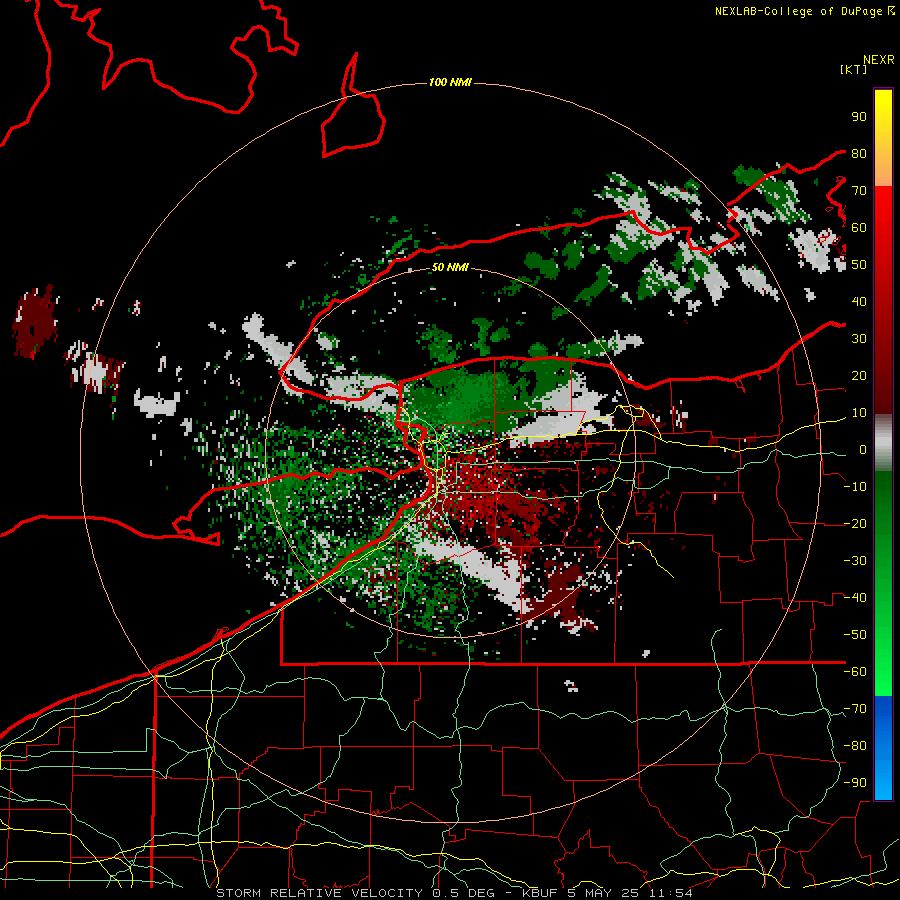Click the [KT] unit label
The image size is (900, 900).
tap(853, 69)
